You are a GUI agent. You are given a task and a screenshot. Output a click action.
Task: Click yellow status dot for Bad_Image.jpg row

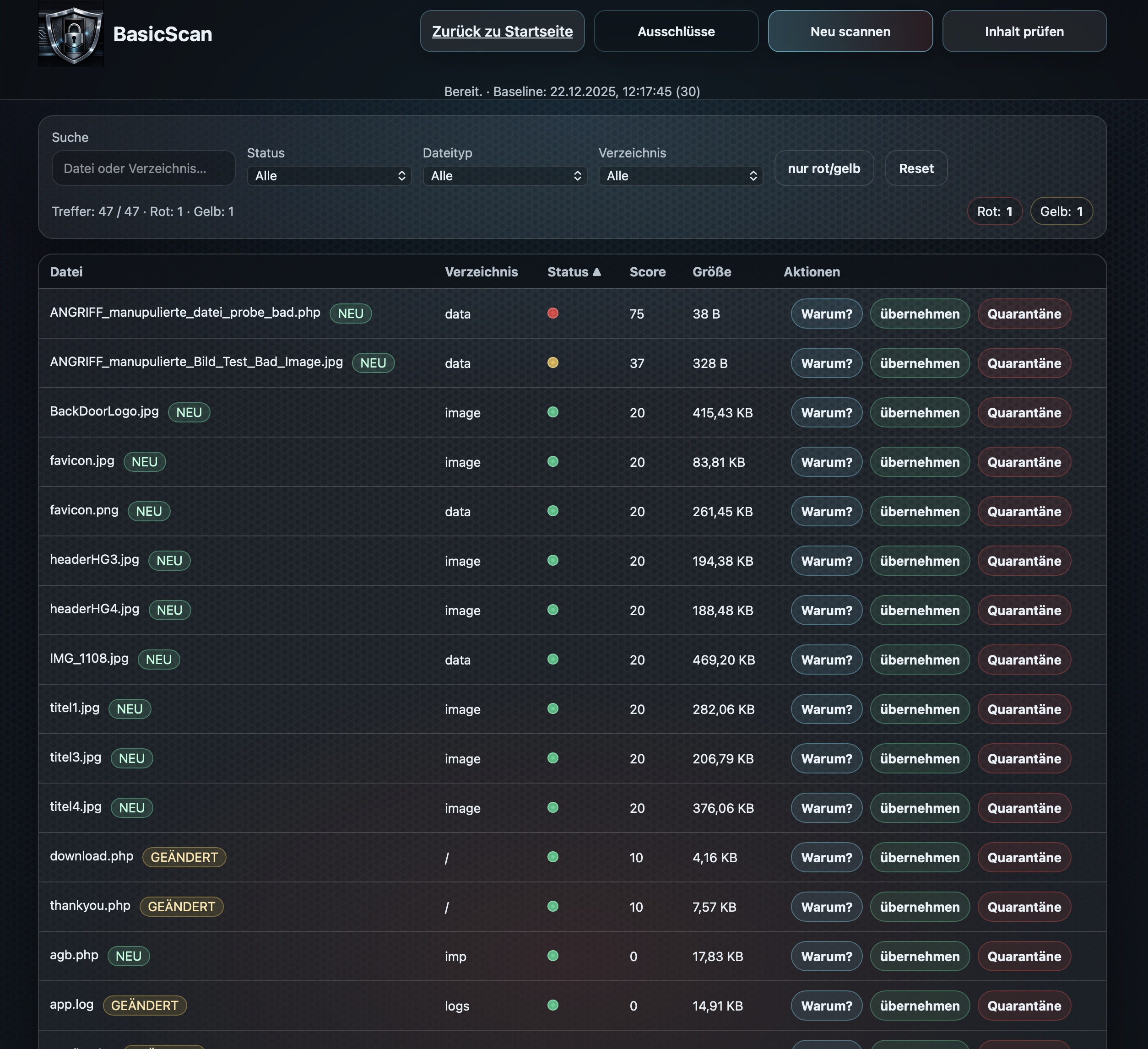pos(552,363)
